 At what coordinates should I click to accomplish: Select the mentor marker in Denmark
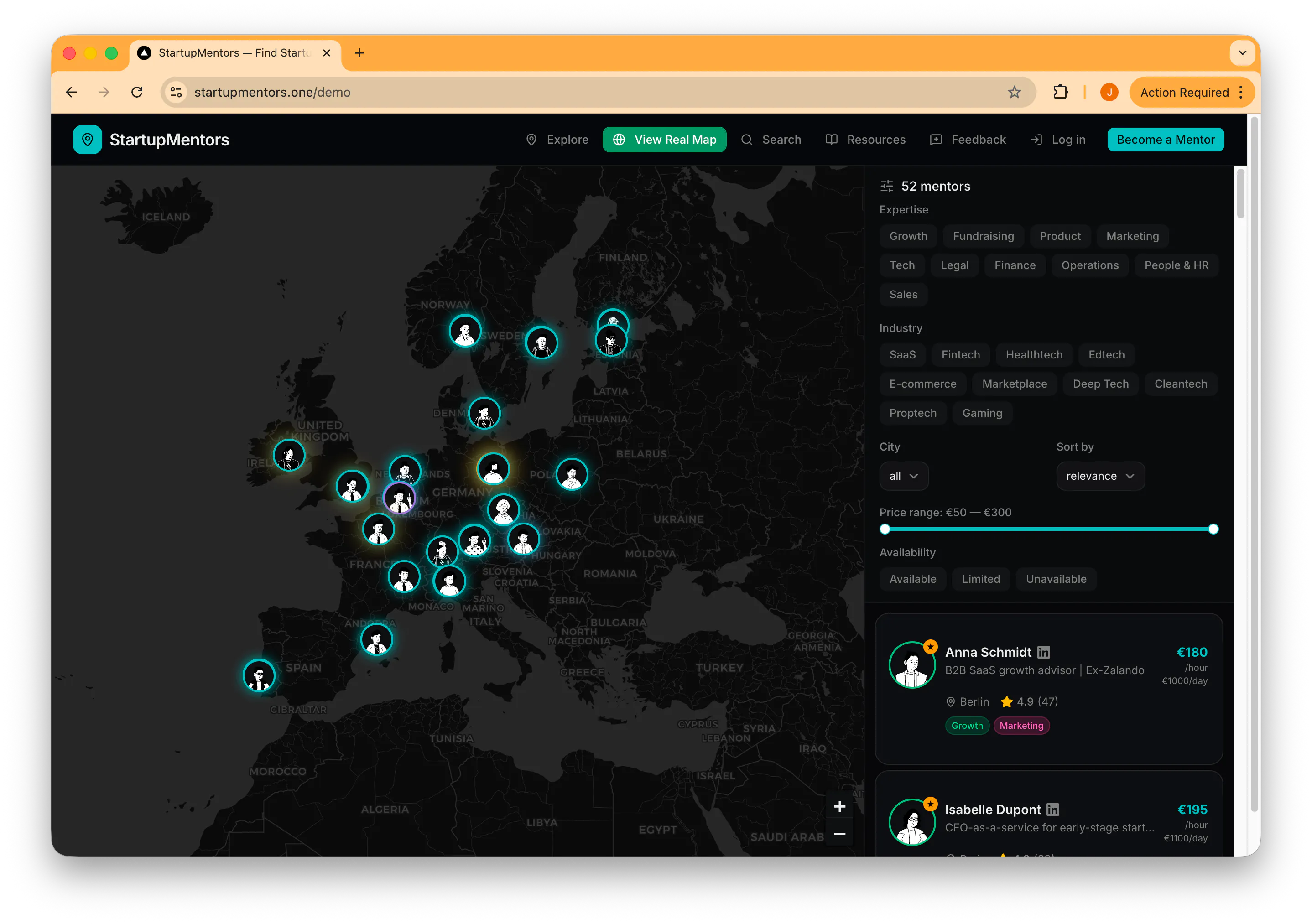coord(484,413)
